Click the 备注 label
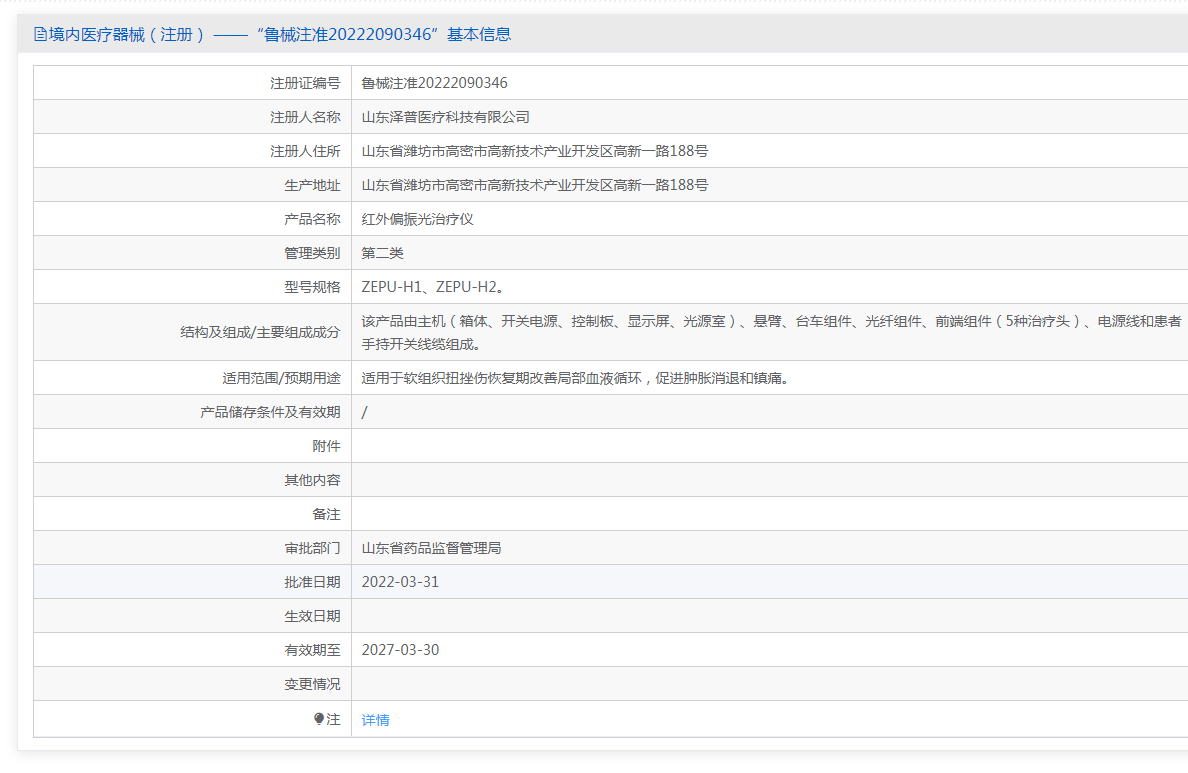The image size is (1188, 773). tap(327, 515)
